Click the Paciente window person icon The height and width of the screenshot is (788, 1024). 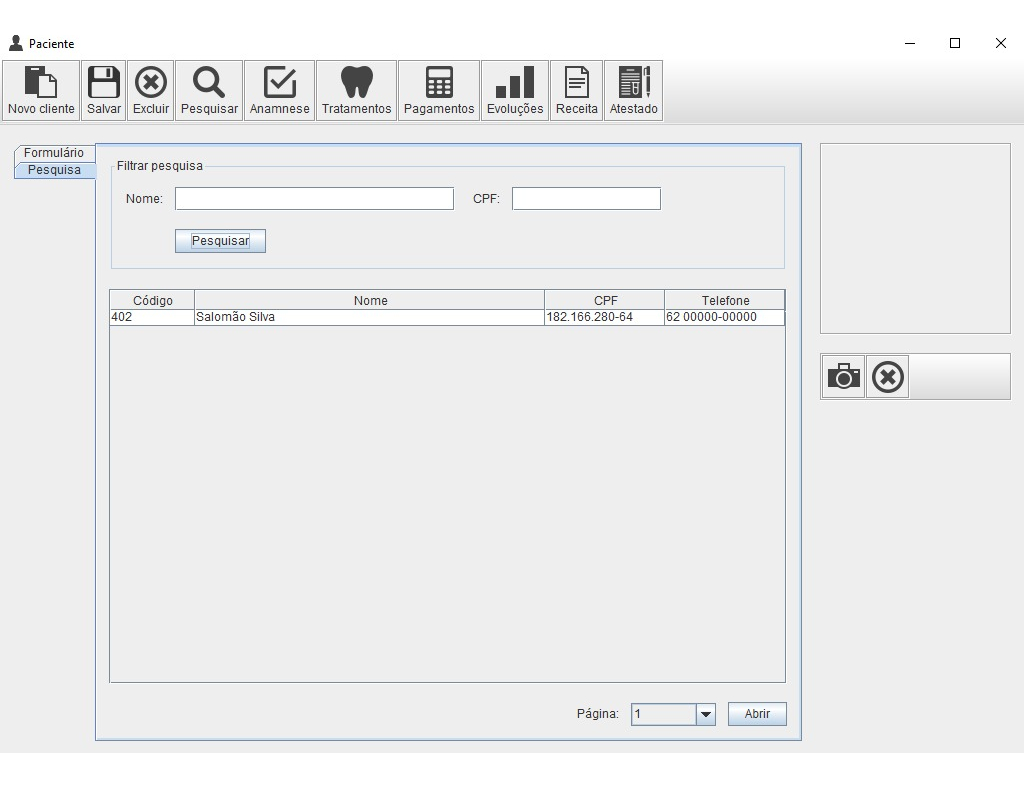(16, 43)
